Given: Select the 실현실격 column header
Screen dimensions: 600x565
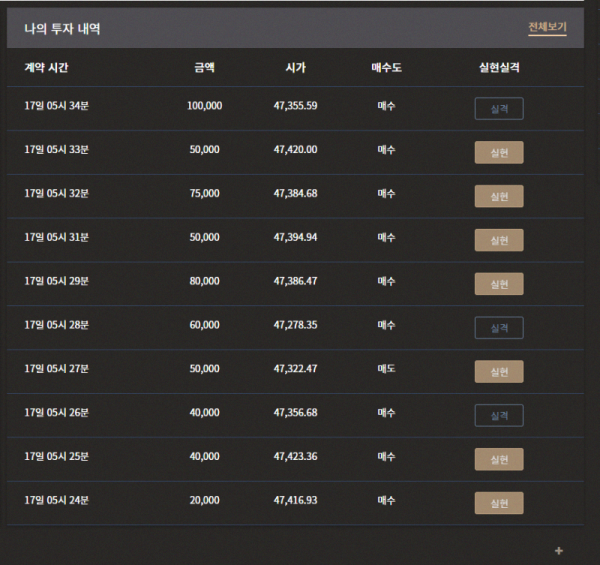Looking at the screenshot, I should [x=499, y=68].
